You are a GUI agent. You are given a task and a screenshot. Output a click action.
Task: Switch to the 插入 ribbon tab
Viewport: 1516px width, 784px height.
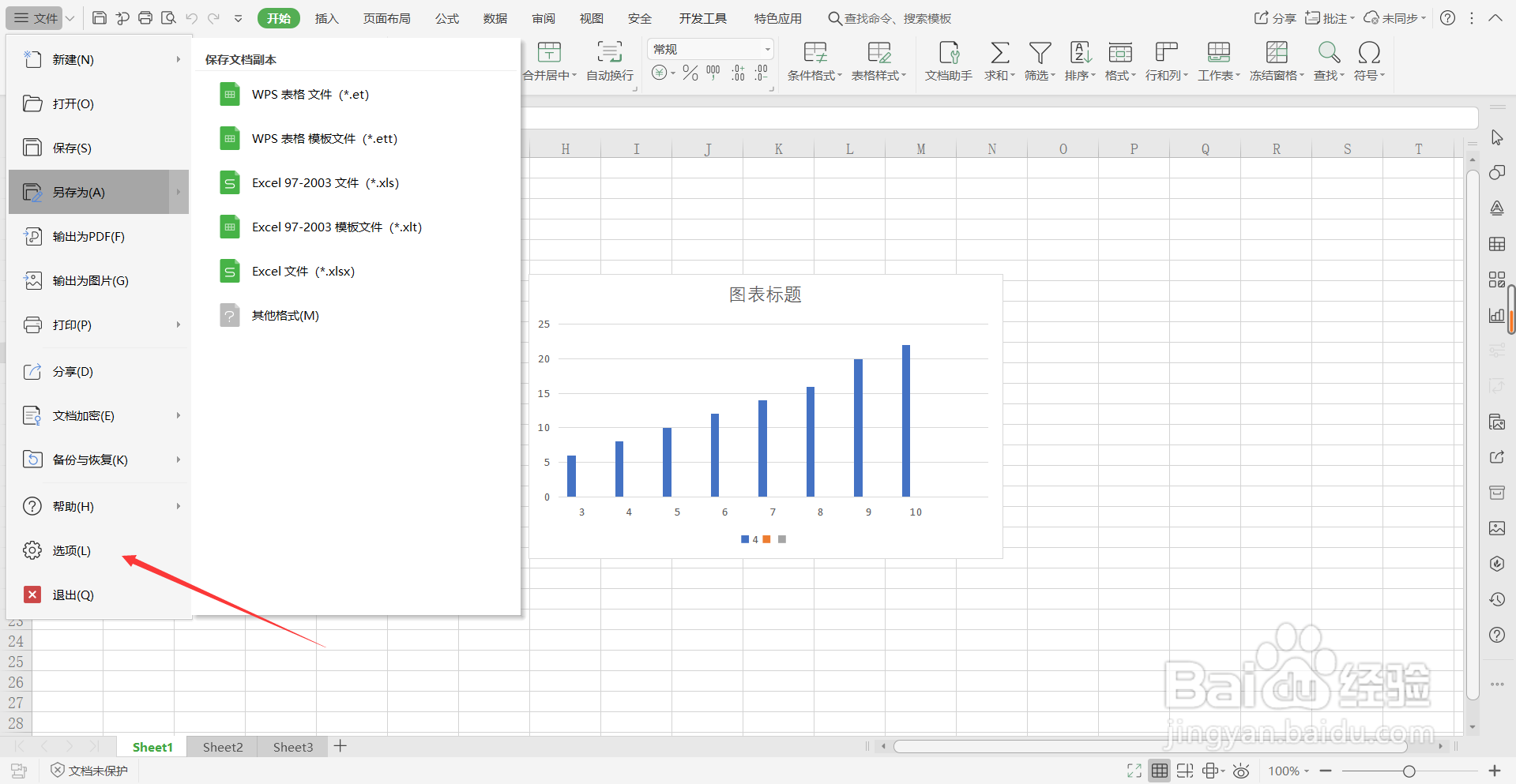(326, 18)
